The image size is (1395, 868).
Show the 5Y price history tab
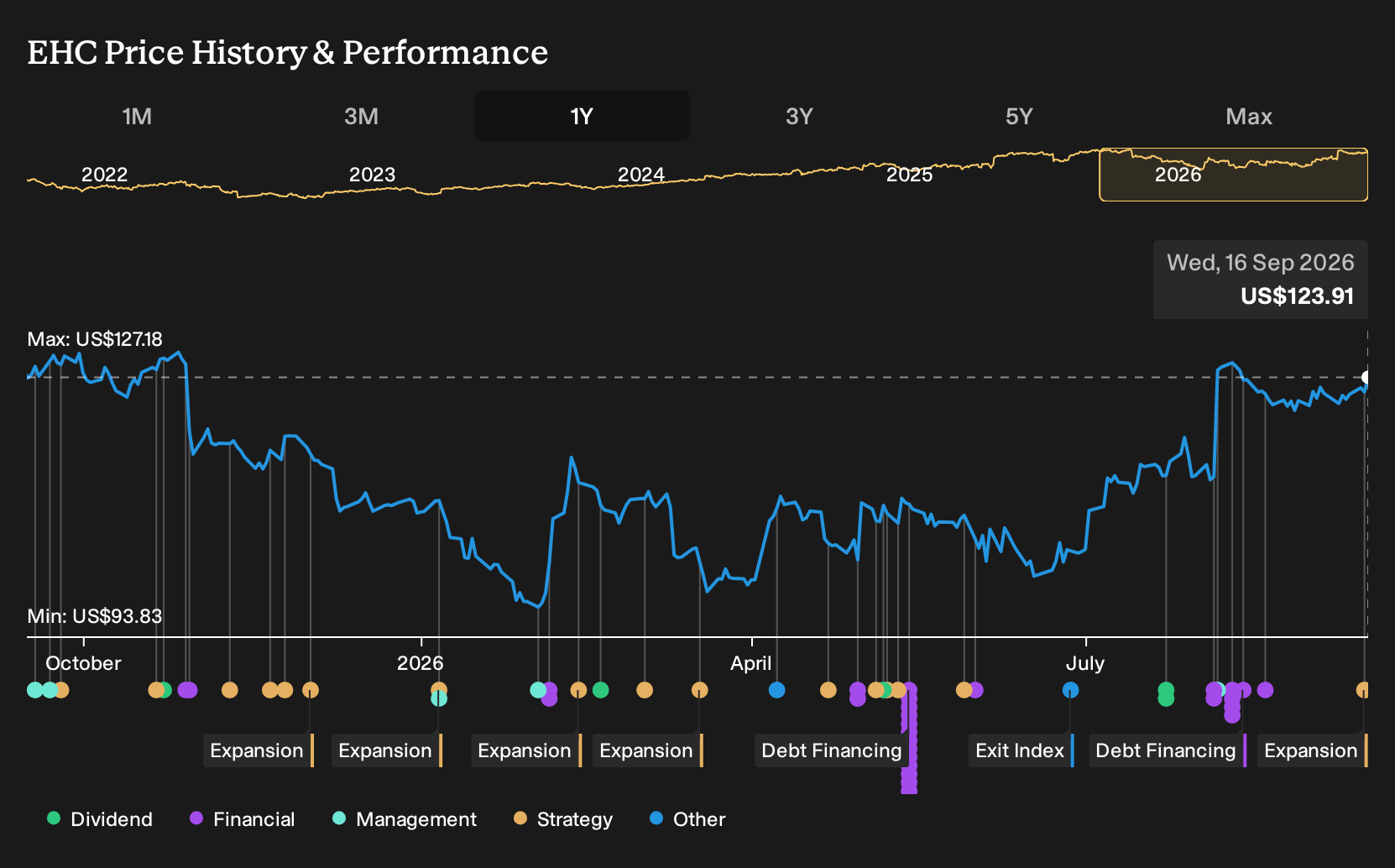tap(1019, 116)
